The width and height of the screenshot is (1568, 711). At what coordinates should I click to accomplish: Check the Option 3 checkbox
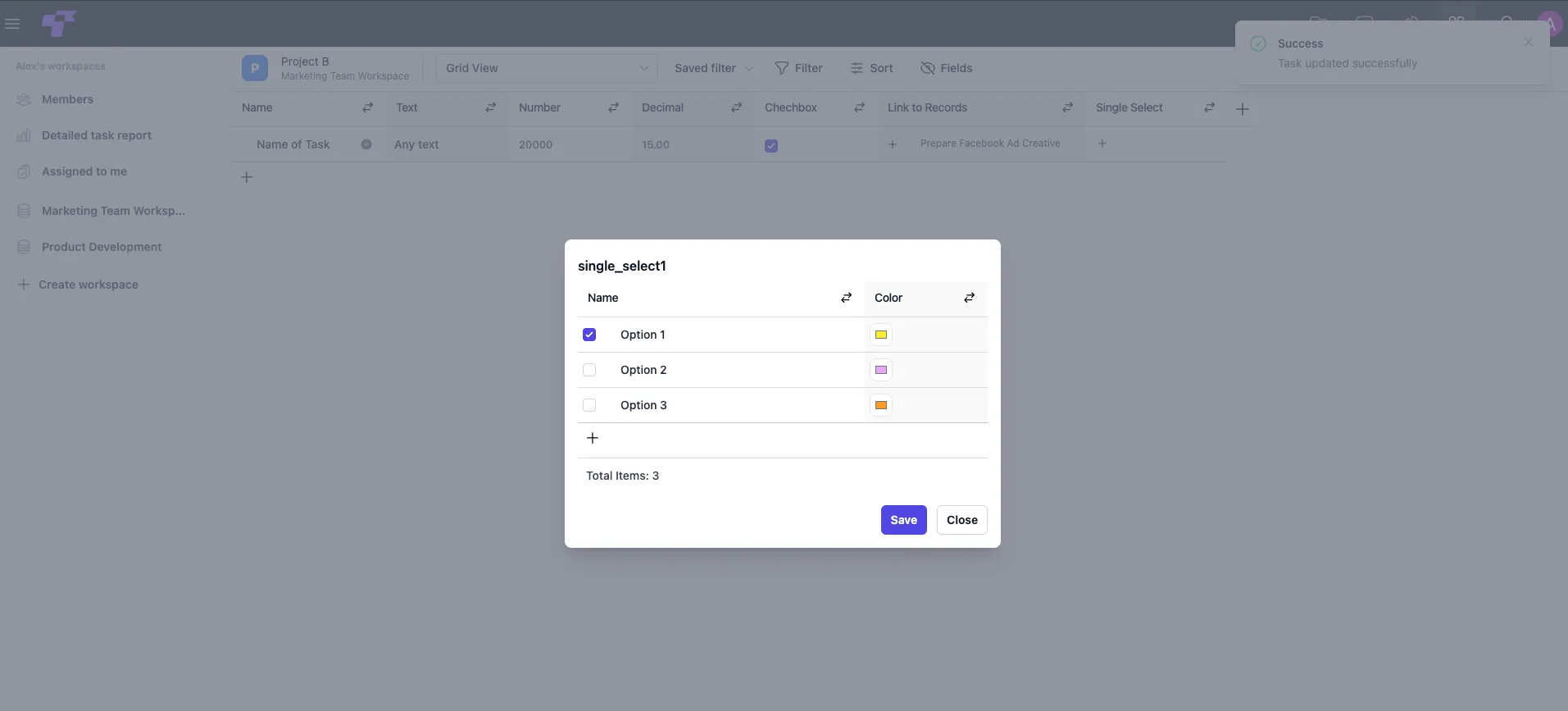[589, 405]
